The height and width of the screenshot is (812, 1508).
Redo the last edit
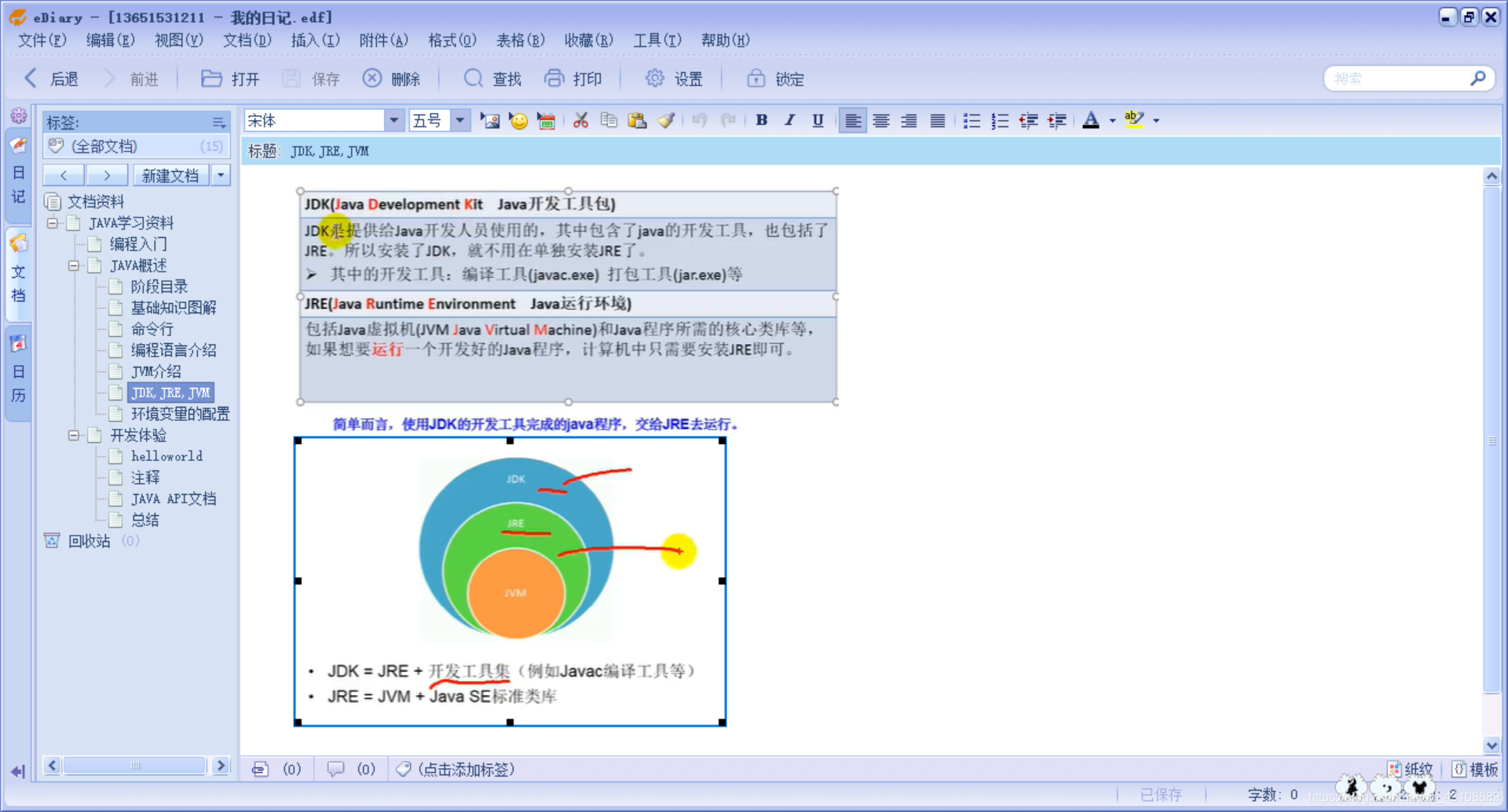pyautogui.click(x=728, y=120)
